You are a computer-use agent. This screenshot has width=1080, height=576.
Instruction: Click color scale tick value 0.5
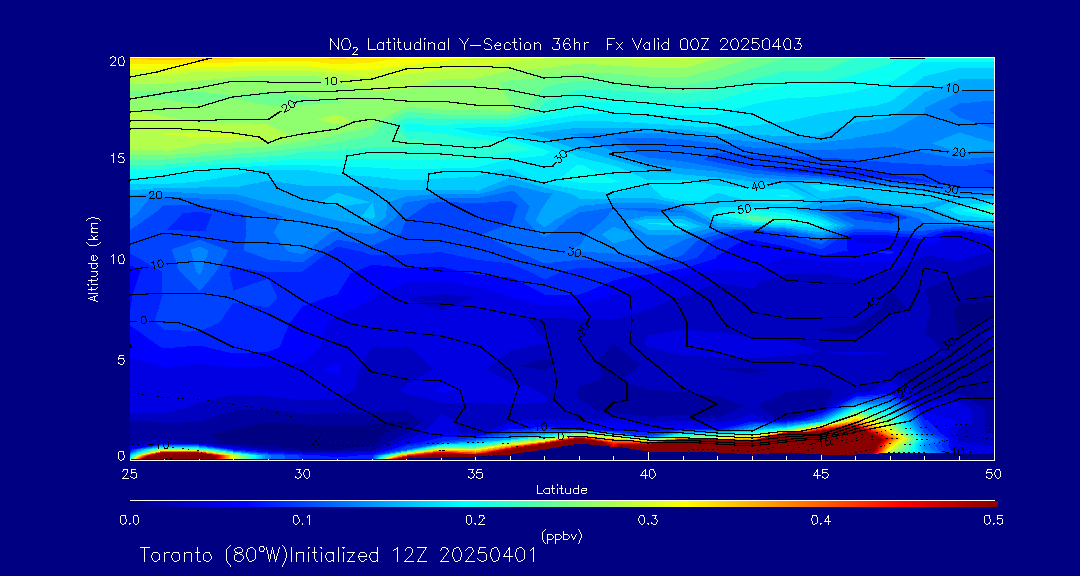[993, 520]
